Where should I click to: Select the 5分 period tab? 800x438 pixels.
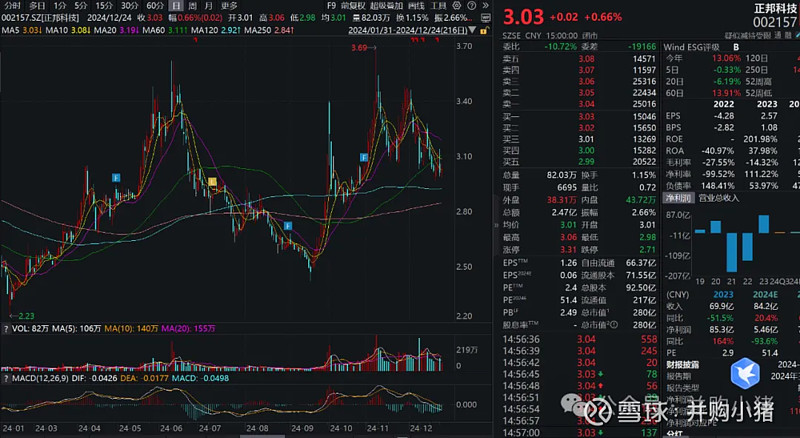point(81,6)
